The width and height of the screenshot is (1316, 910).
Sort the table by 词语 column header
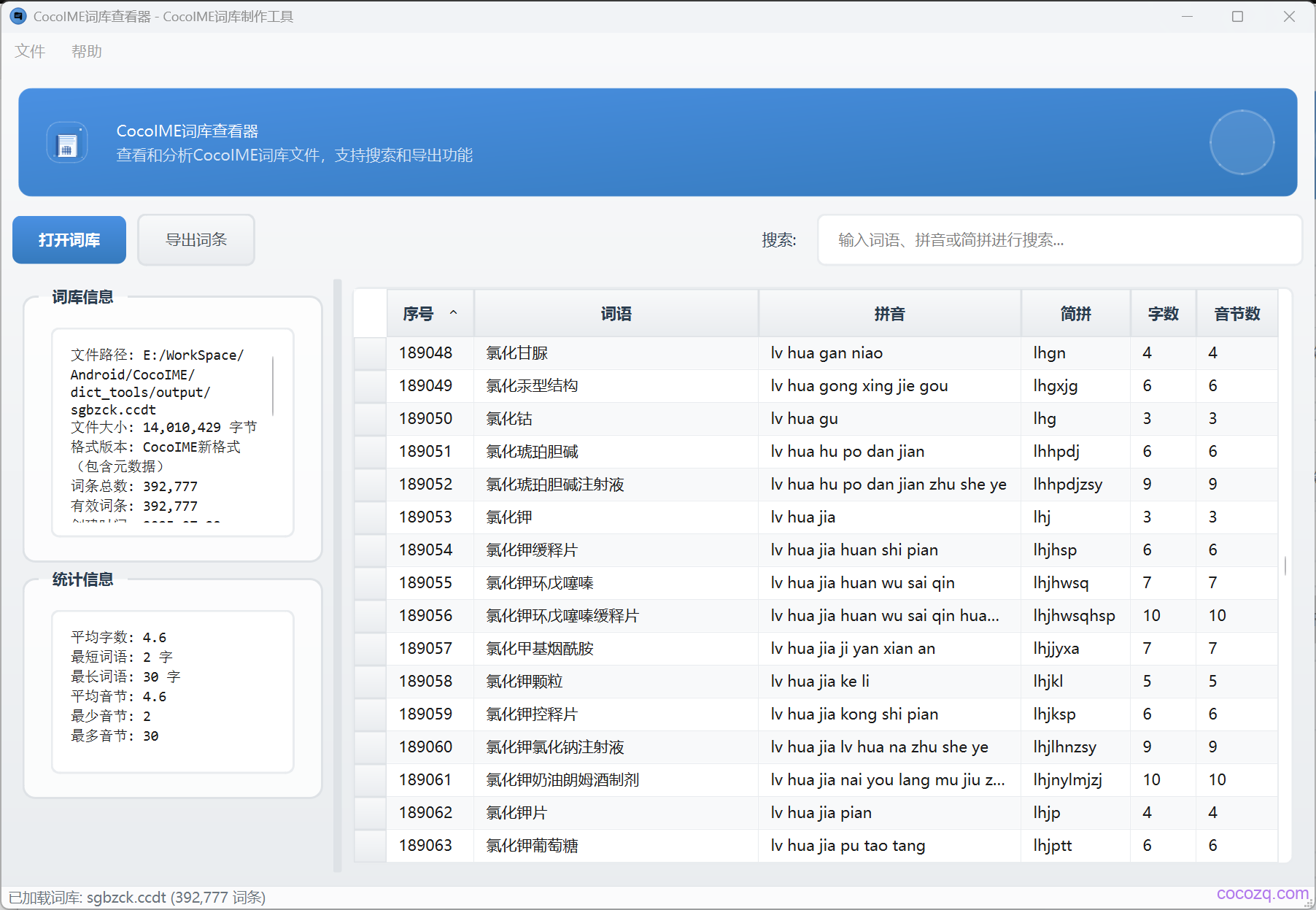[616, 314]
